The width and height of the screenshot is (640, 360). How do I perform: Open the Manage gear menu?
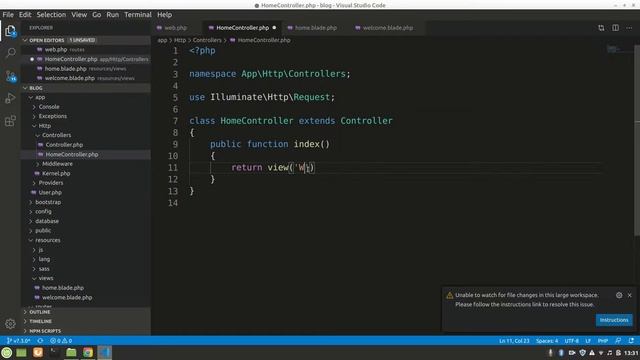coord(10,324)
